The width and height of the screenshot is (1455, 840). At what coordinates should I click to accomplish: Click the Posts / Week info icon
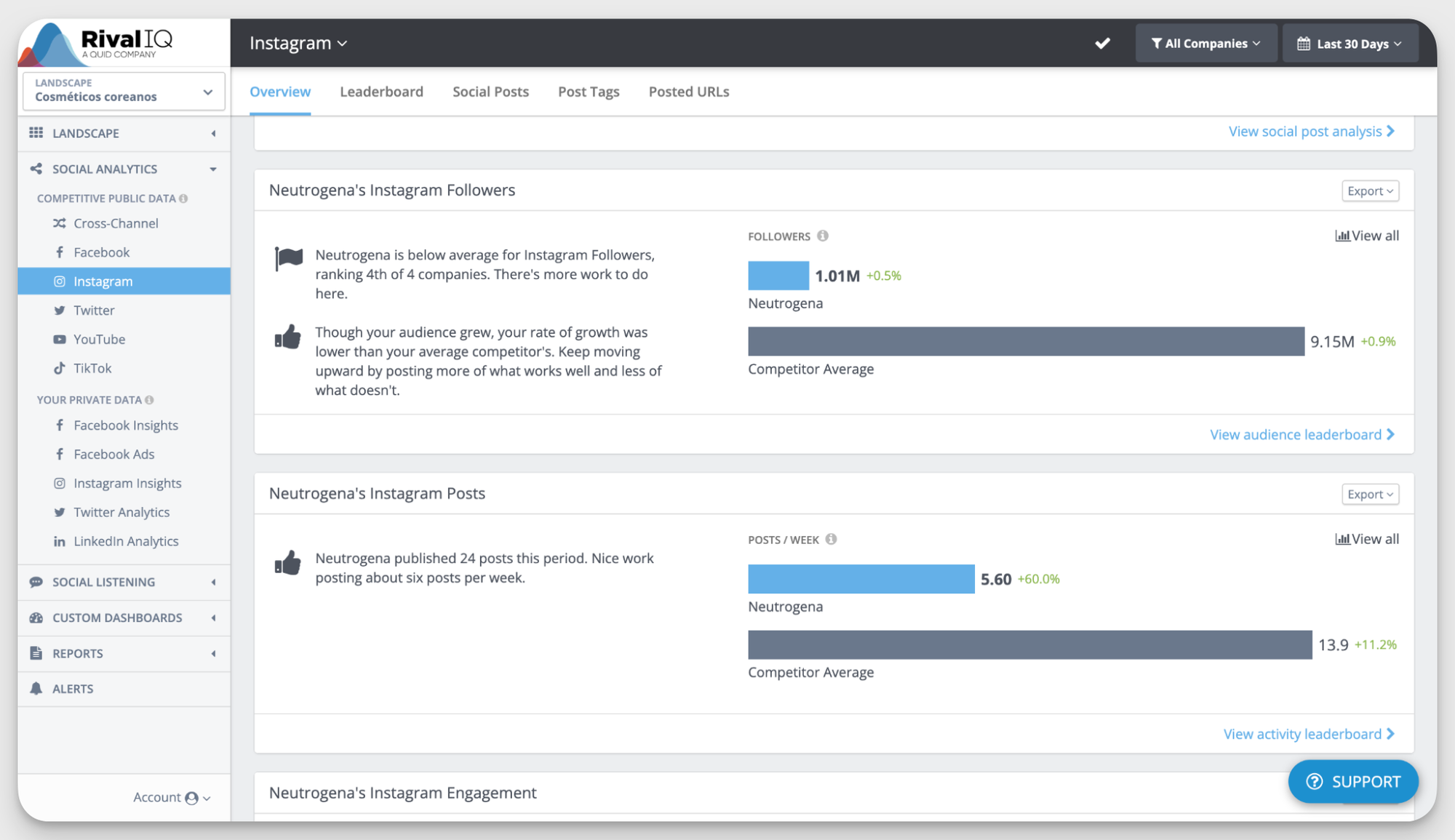[x=831, y=539]
